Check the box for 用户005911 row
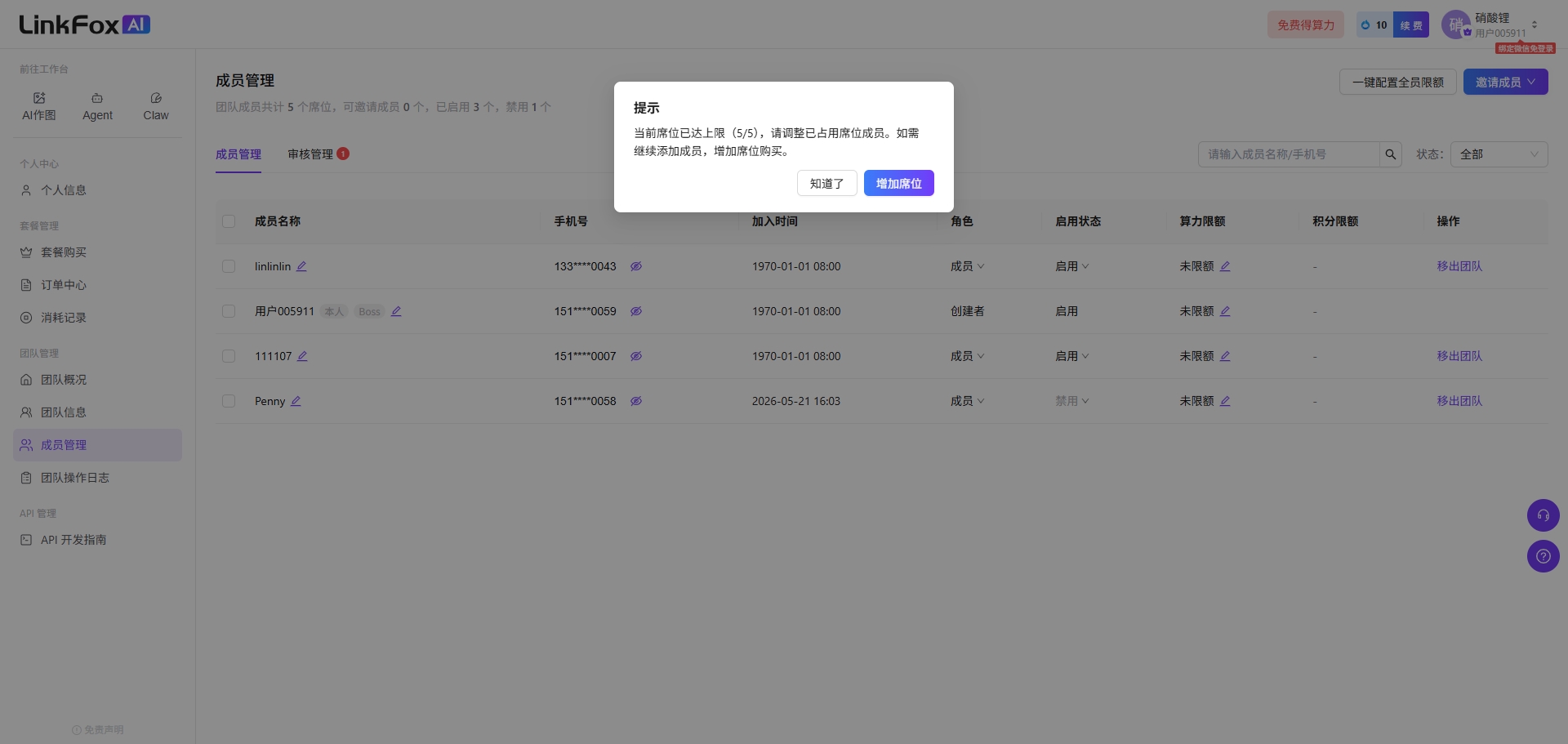 point(229,311)
